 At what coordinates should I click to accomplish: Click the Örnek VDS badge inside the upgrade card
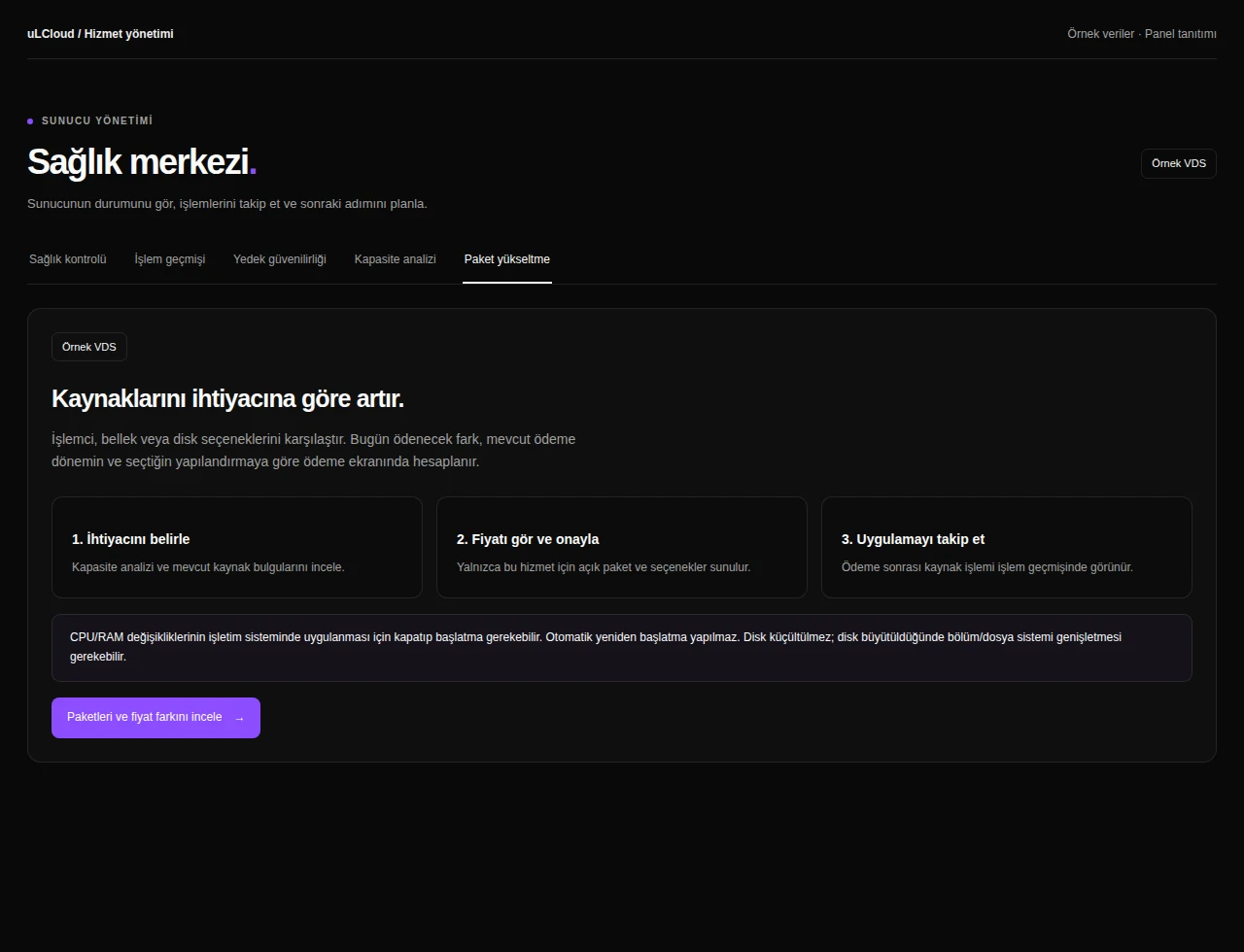point(89,347)
